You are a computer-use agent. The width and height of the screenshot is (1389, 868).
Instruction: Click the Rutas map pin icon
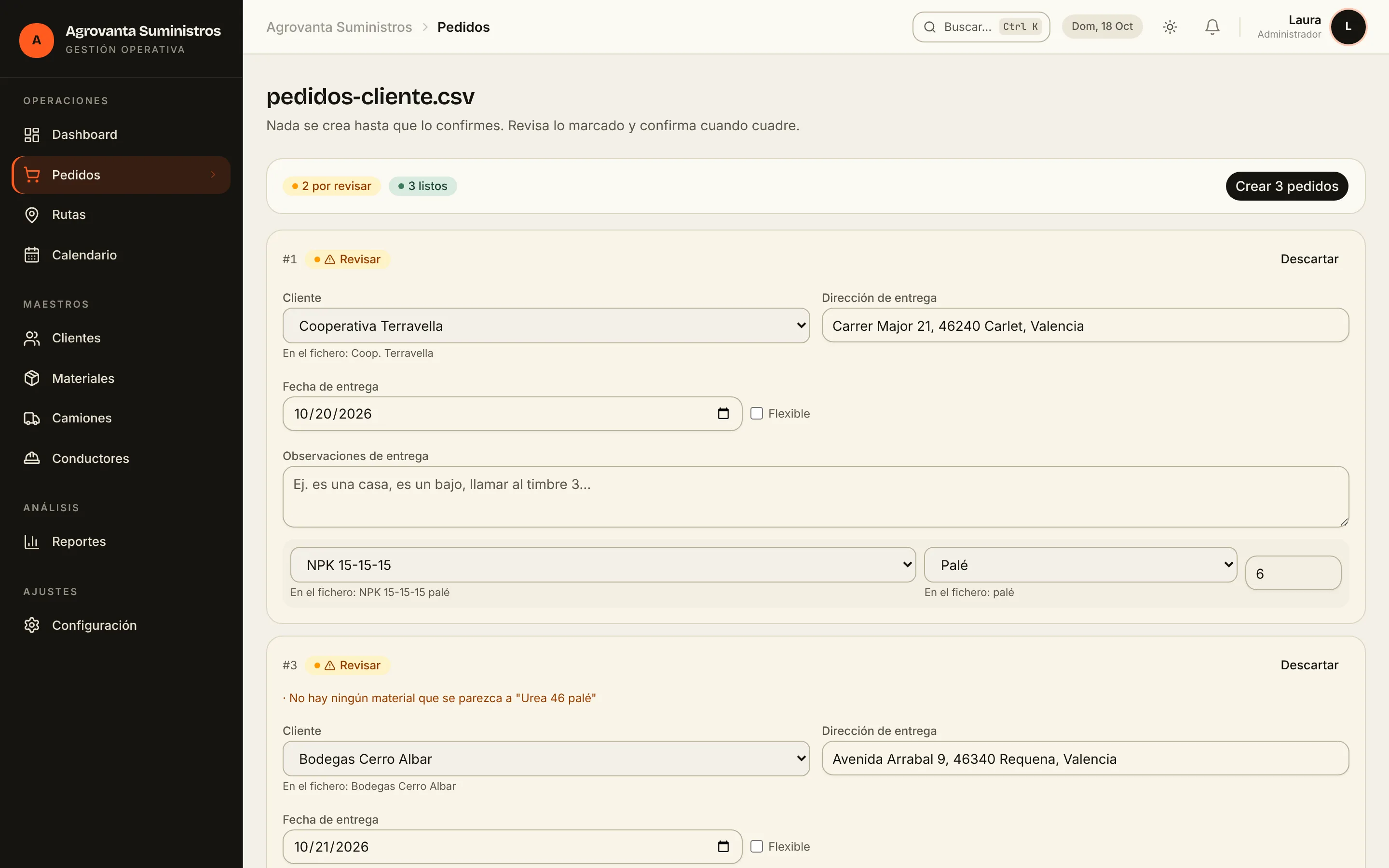tap(31, 215)
